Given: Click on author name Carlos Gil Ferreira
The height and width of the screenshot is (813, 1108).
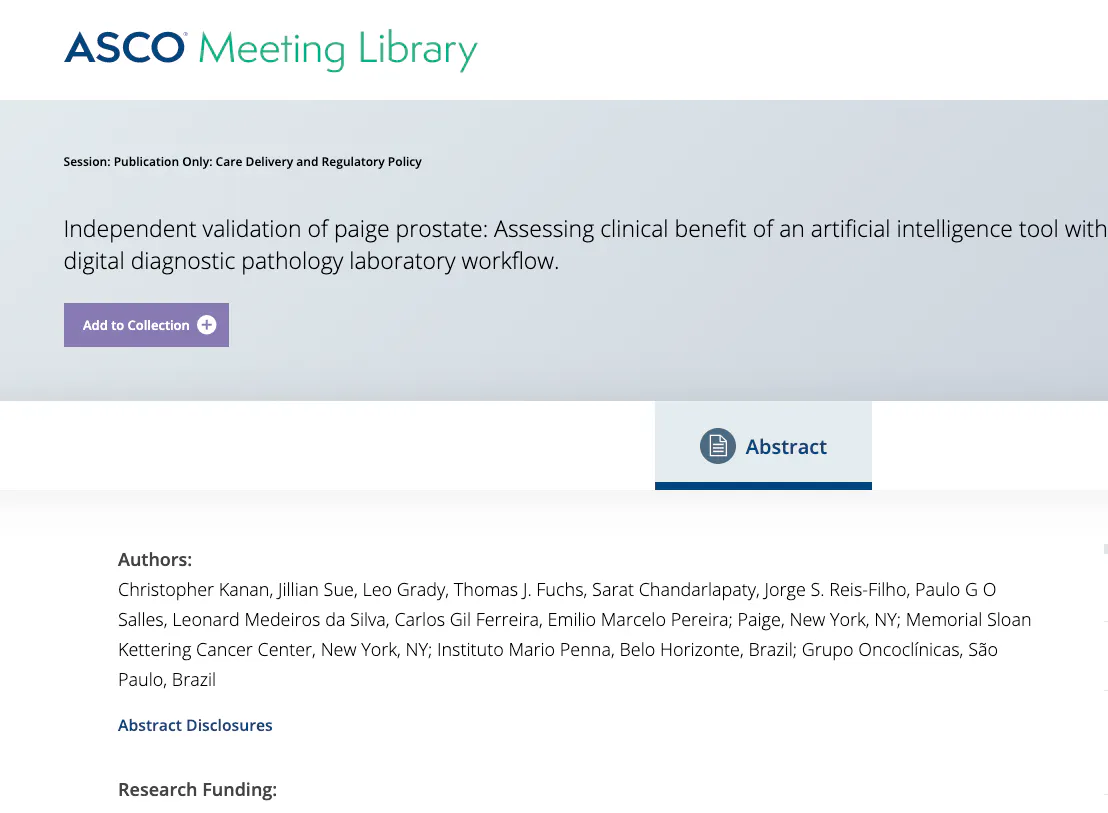Looking at the screenshot, I should (x=466, y=620).
